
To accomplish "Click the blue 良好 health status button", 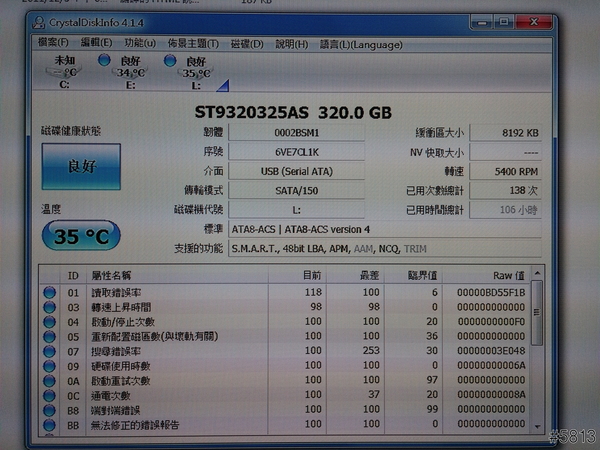I will pos(82,167).
